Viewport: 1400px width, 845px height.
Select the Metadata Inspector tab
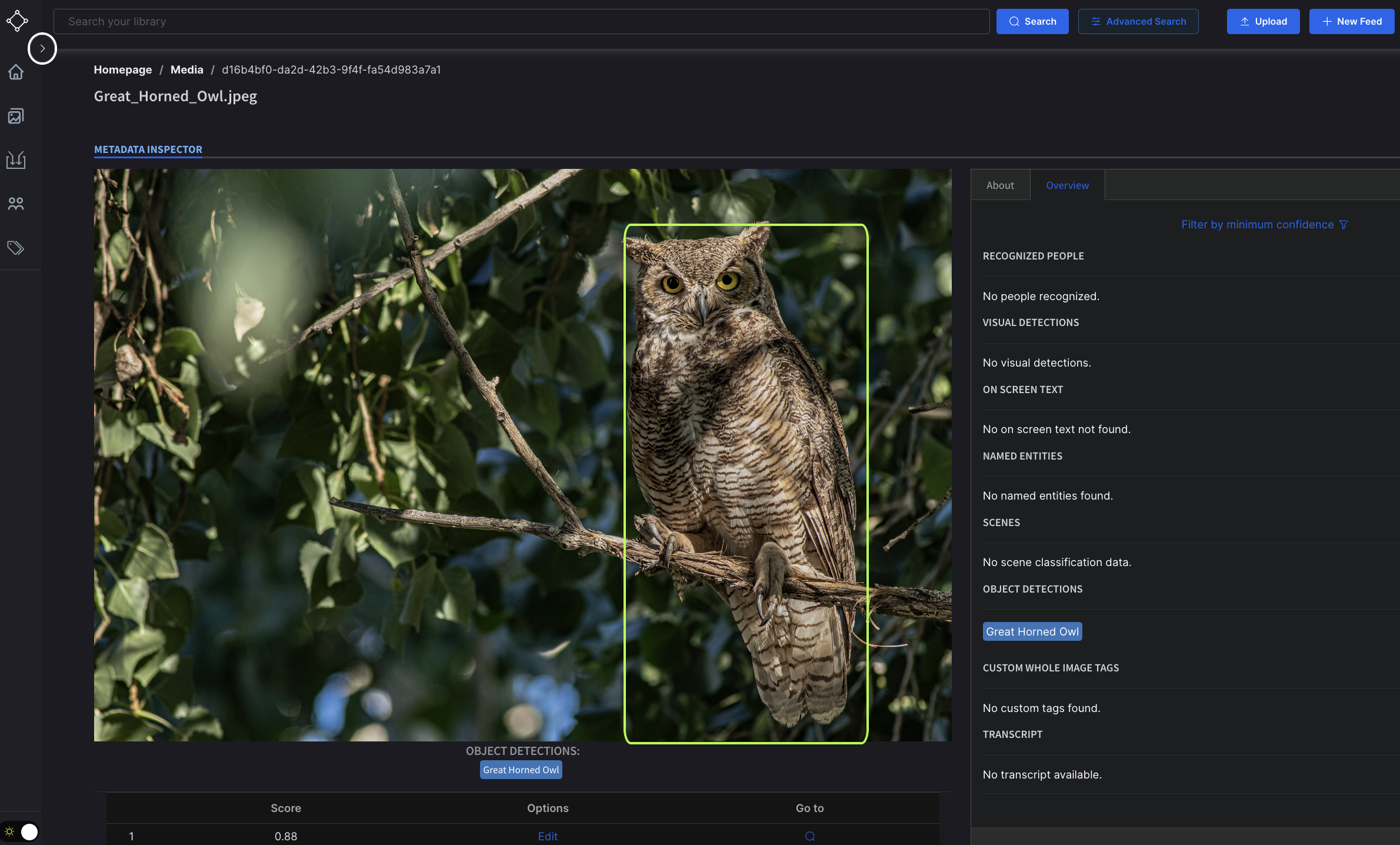(x=148, y=149)
